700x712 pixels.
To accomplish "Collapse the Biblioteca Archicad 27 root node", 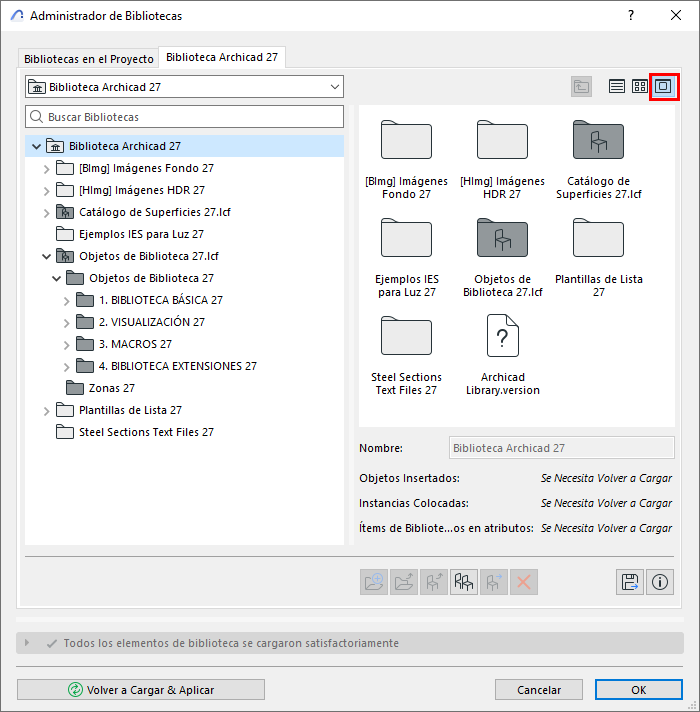I will [36, 147].
